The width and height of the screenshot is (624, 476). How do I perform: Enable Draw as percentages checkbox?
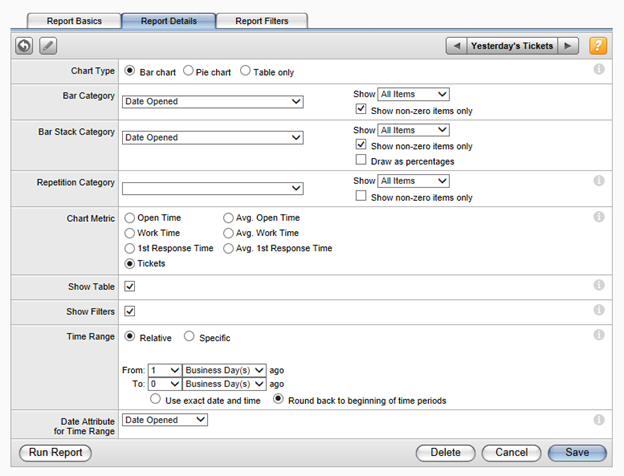pyautogui.click(x=361, y=160)
